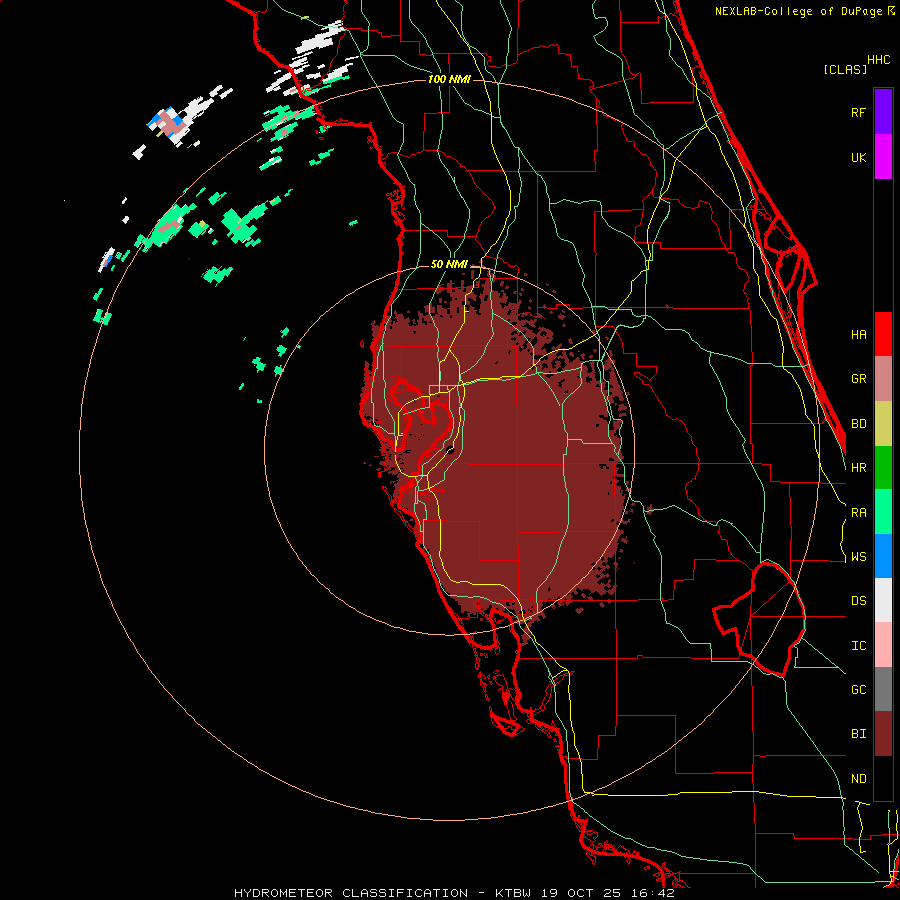Screen dimensions: 900x900
Task: Click the WS legend label
Action: point(858,557)
